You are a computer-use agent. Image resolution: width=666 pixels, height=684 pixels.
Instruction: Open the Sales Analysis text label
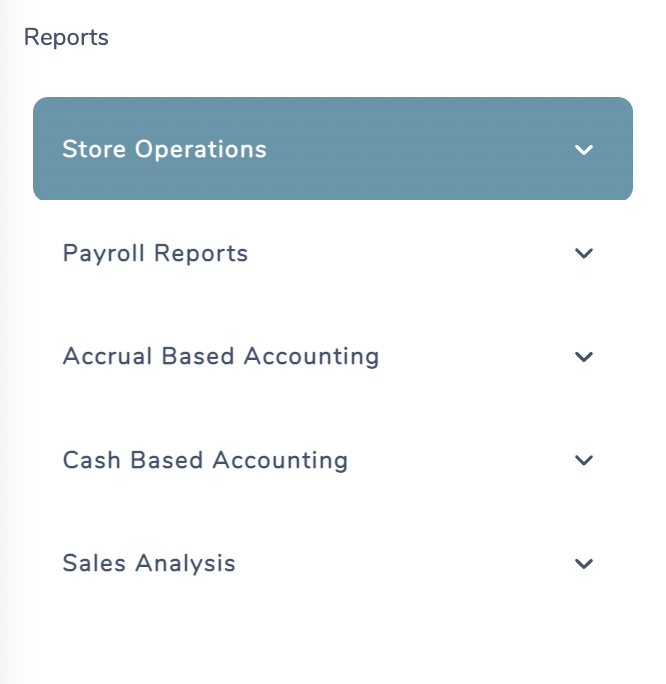(x=149, y=564)
